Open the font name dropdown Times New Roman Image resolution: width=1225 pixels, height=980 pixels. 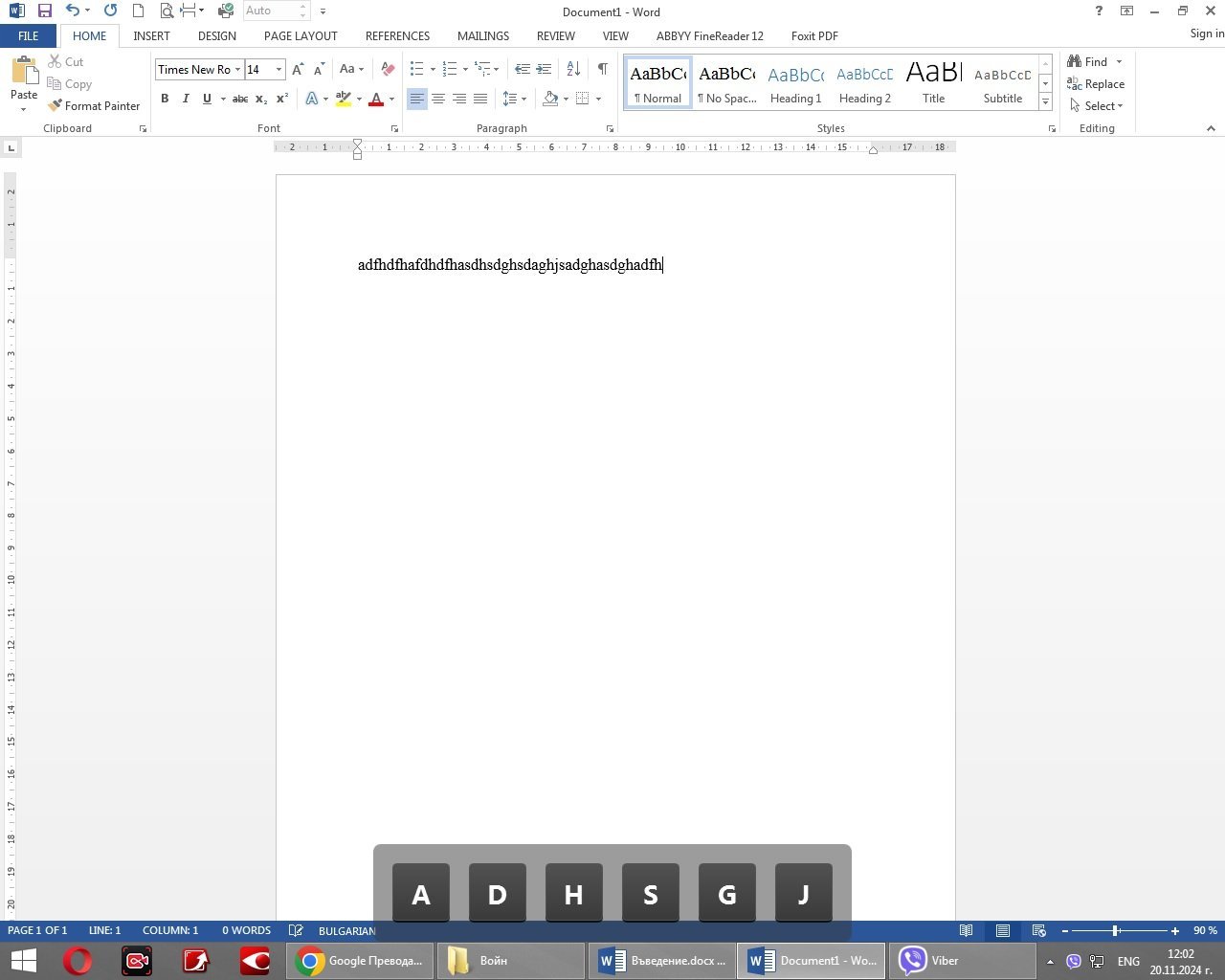coord(237,69)
